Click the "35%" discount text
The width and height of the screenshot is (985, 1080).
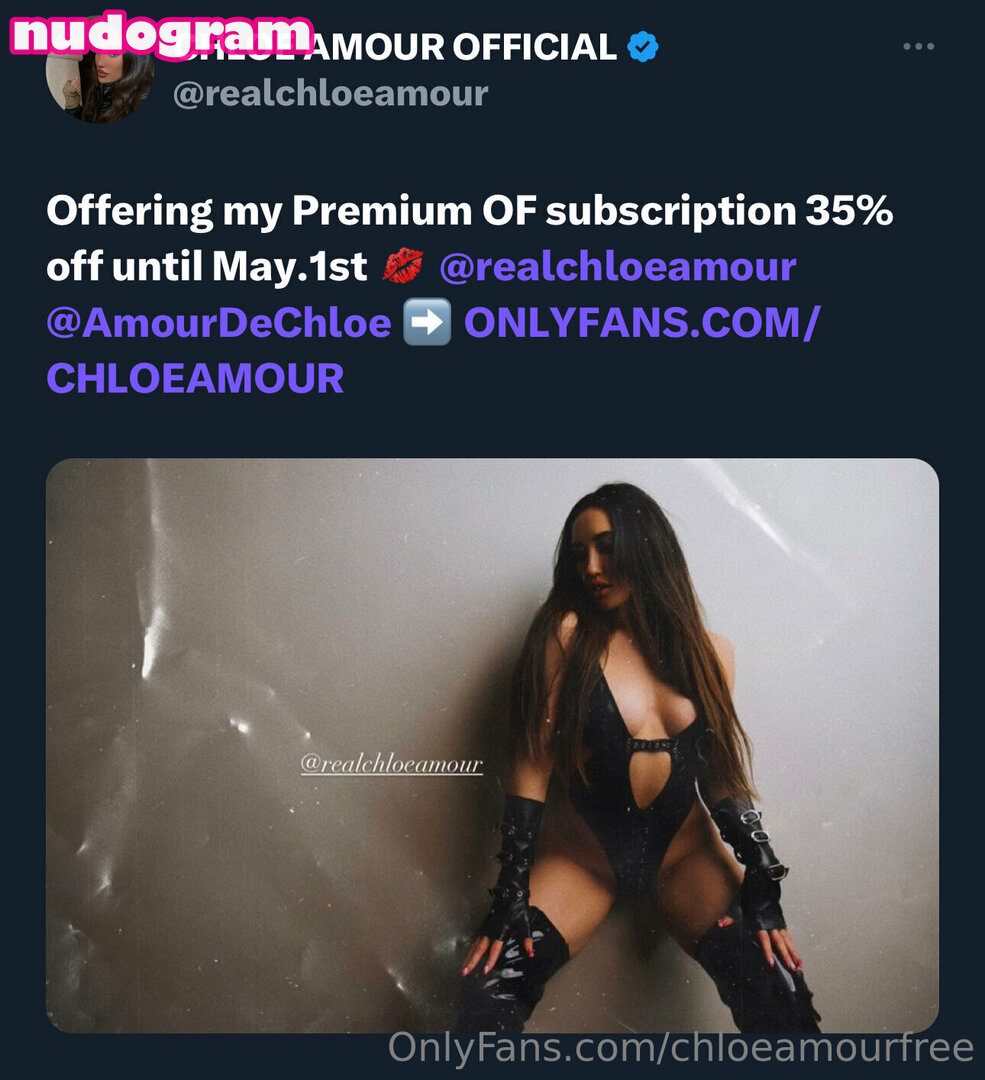point(849,210)
